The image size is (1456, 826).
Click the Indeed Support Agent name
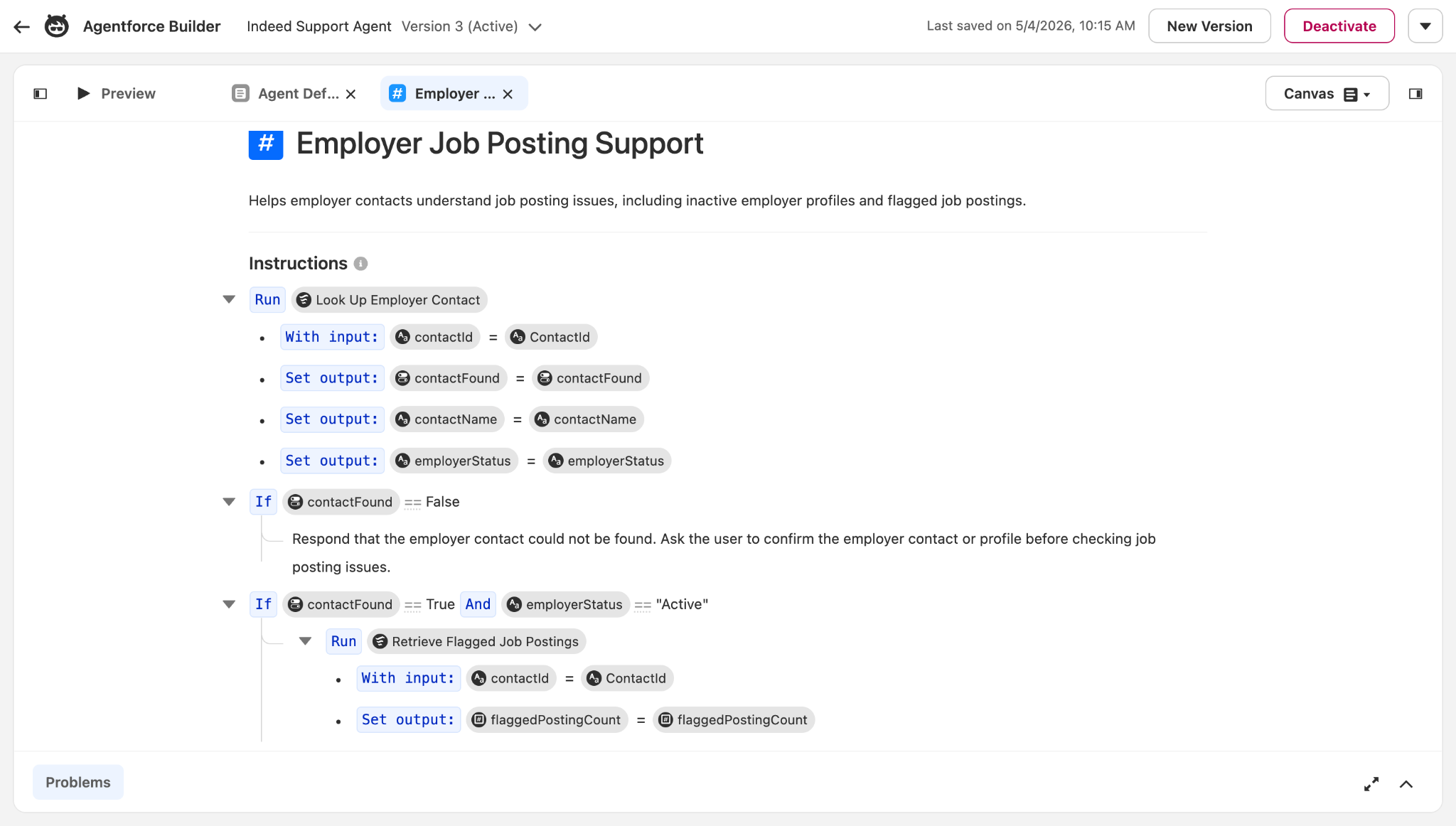318,26
